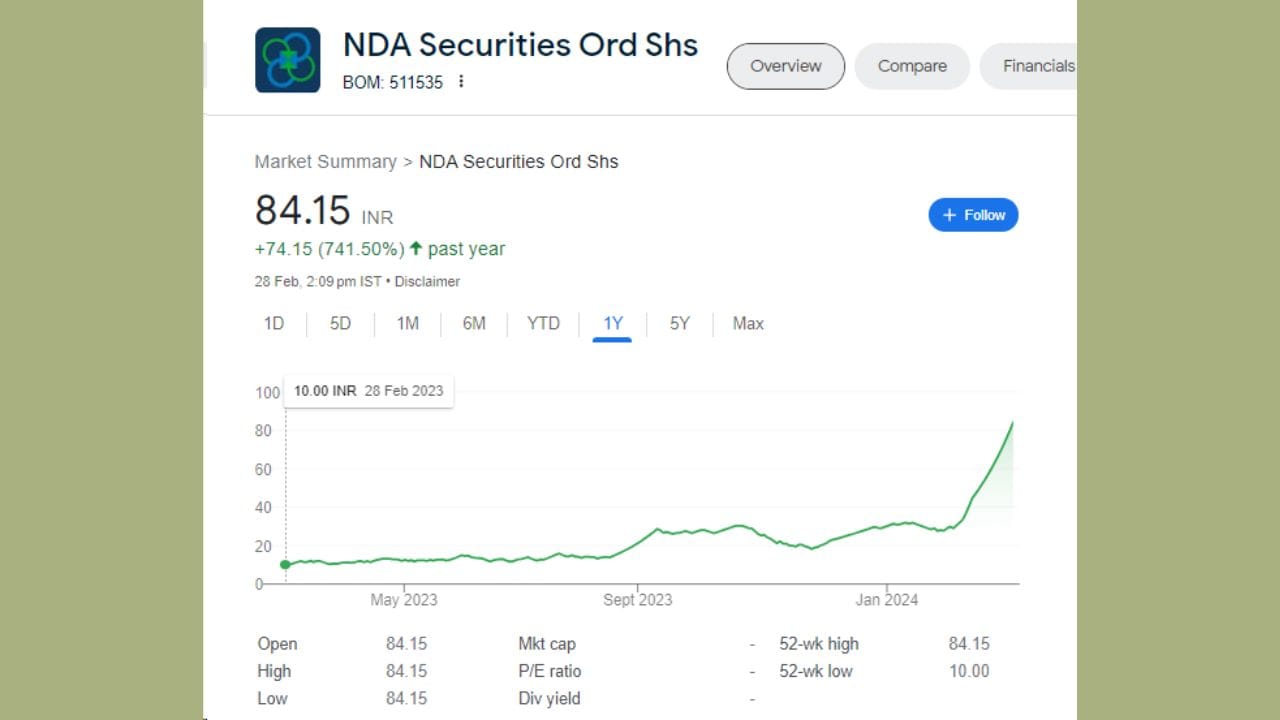The height and width of the screenshot is (720, 1280).
Task: Click the Market Summary breadcrumb link
Action: [325, 162]
